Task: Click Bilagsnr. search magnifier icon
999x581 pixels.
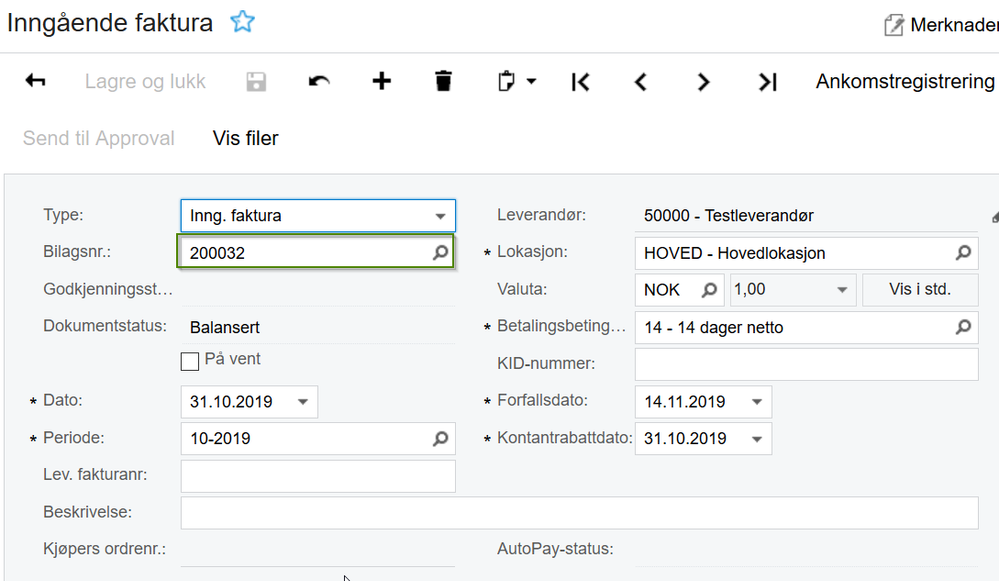Action: (x=440, y=253)
